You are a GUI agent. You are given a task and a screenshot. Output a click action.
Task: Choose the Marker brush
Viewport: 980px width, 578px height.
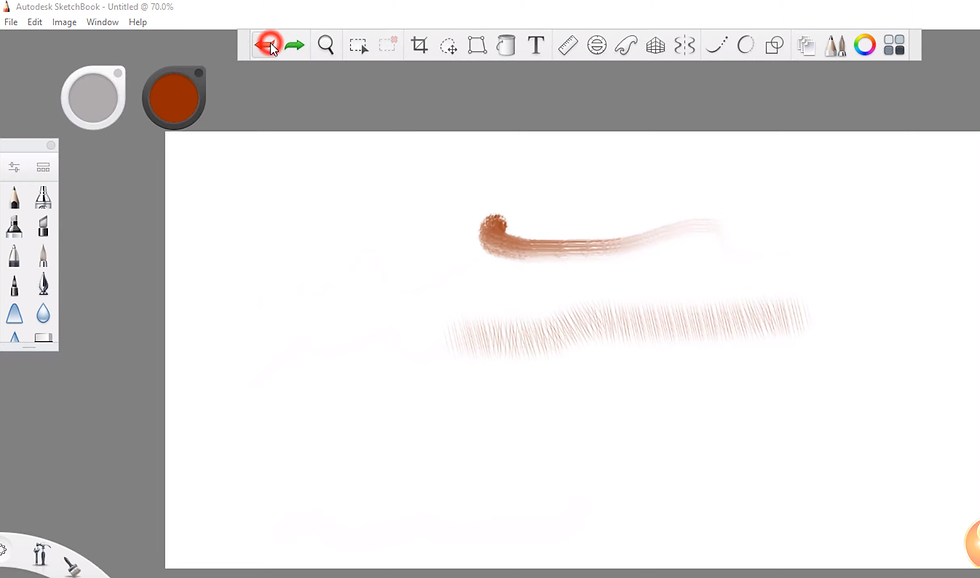pyautogui.click(x=14, y=226)
